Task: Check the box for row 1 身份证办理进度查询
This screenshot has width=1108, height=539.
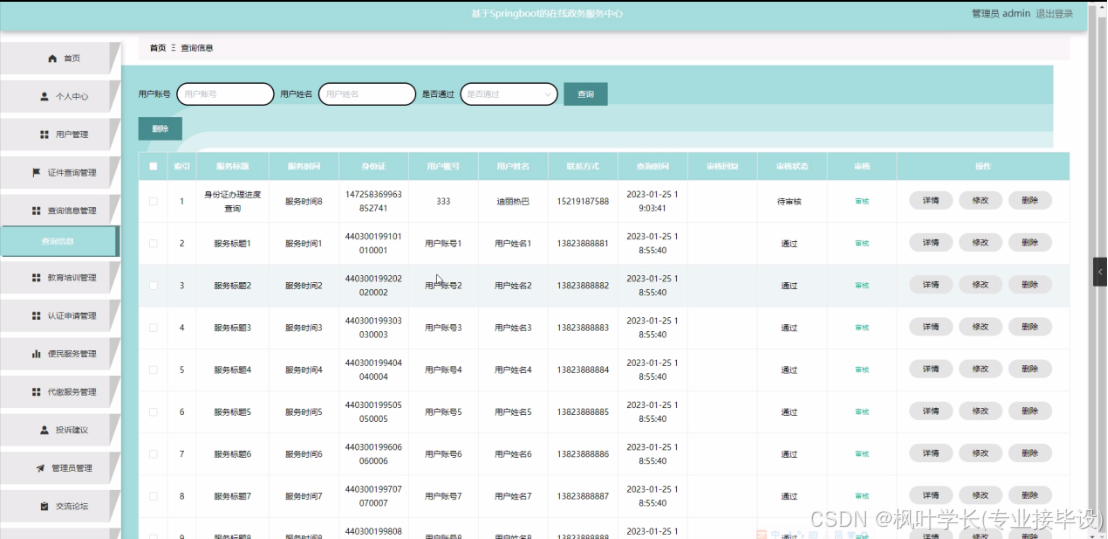Action: click(153, 201)
